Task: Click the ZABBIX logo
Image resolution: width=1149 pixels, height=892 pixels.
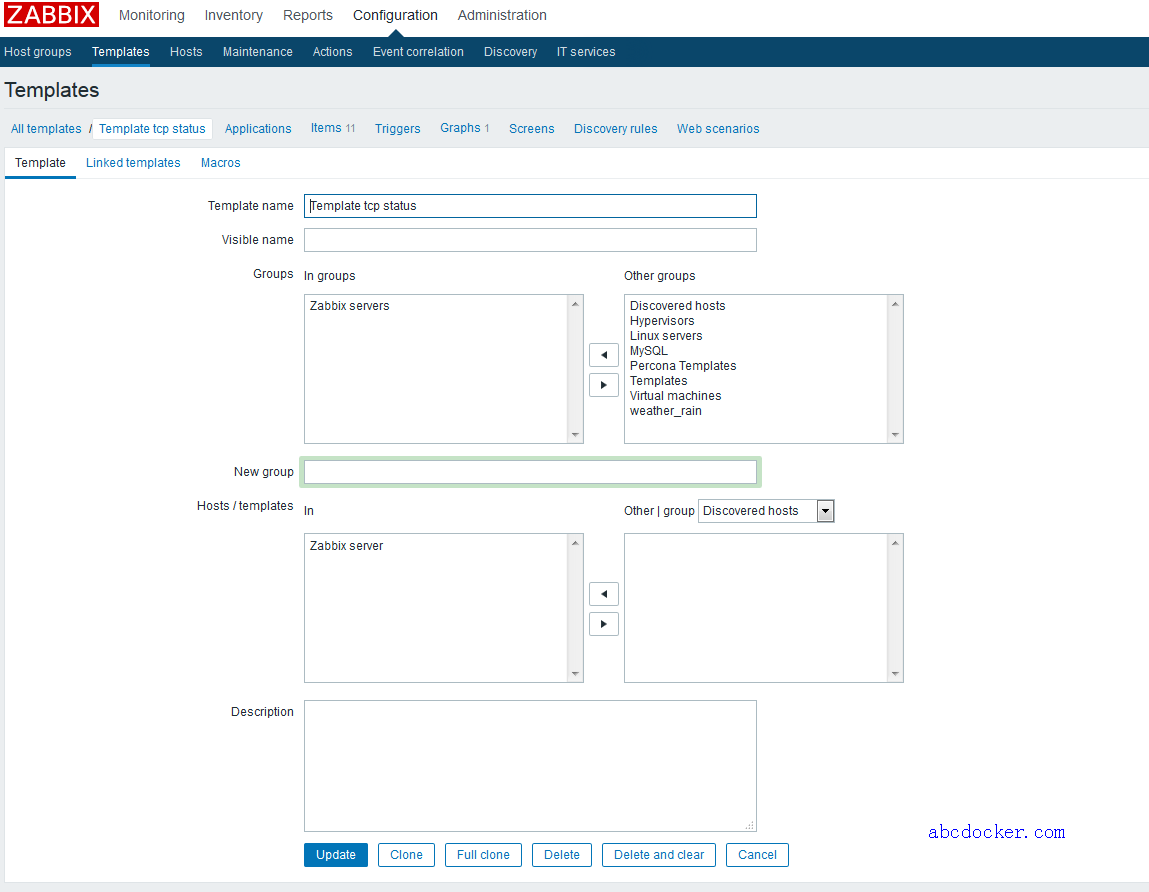Action: tap(52, 15)
